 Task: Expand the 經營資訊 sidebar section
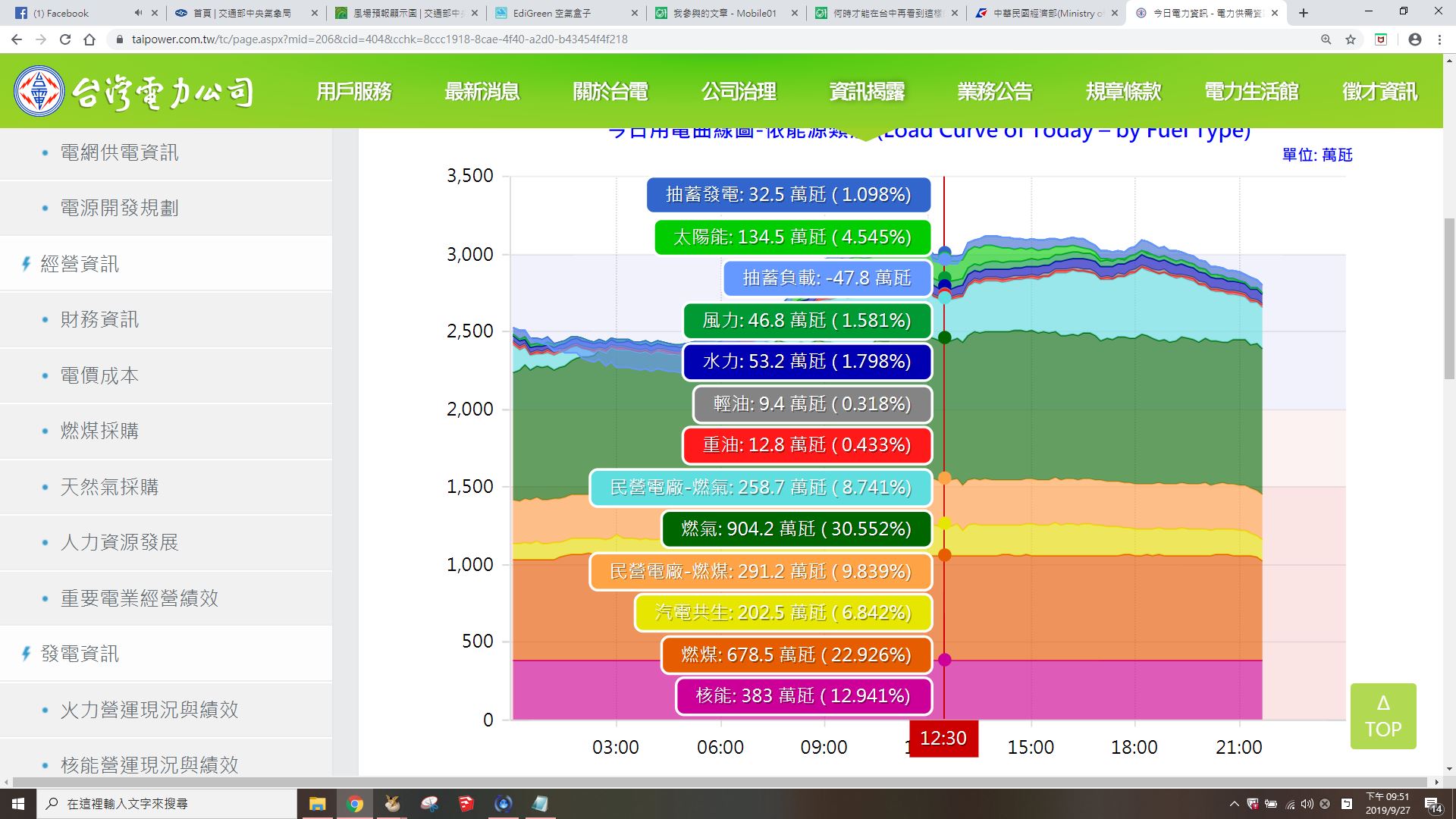pyautogui.click(x=165, y=264)
